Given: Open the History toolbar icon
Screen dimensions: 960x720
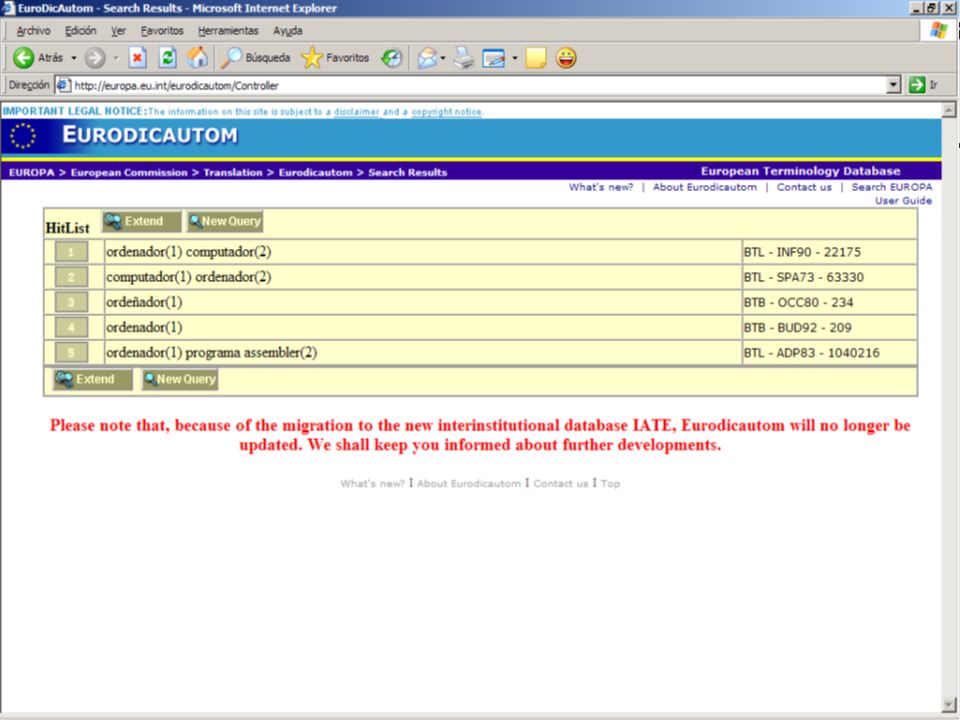Looking at the screenshot, I should 391,58.
